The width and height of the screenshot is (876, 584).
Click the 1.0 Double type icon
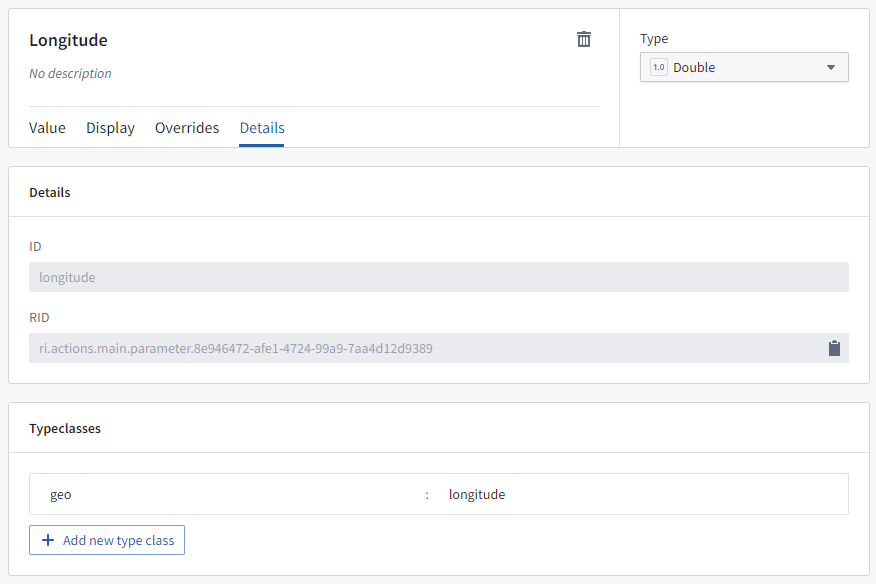(x=659, y=67)
